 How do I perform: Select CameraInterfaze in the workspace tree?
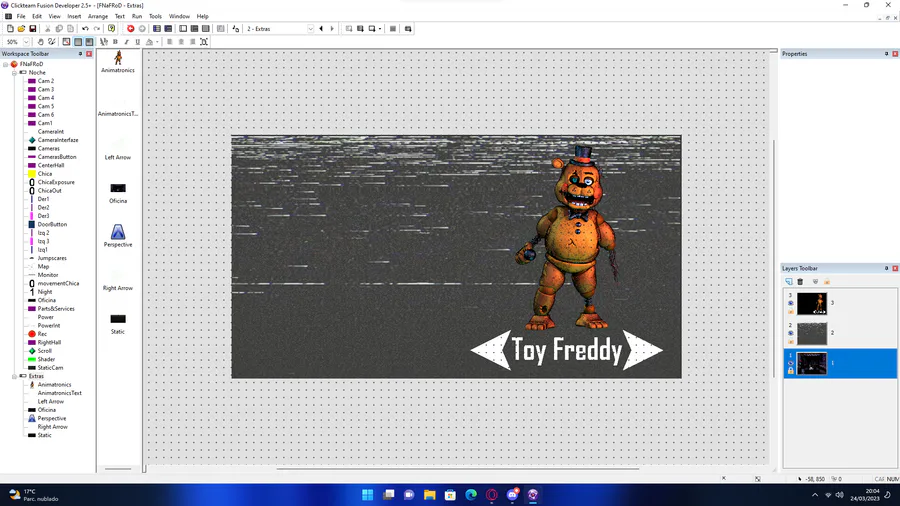[58, 140]
